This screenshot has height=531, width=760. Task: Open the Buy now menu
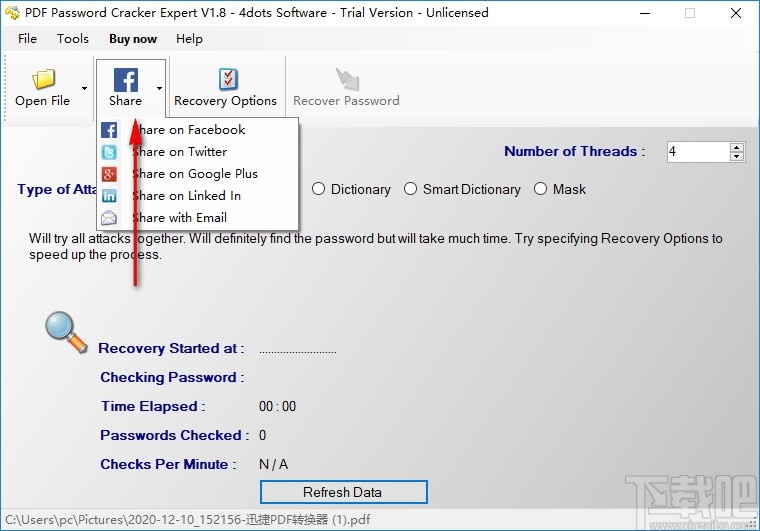tap(133, 39)
